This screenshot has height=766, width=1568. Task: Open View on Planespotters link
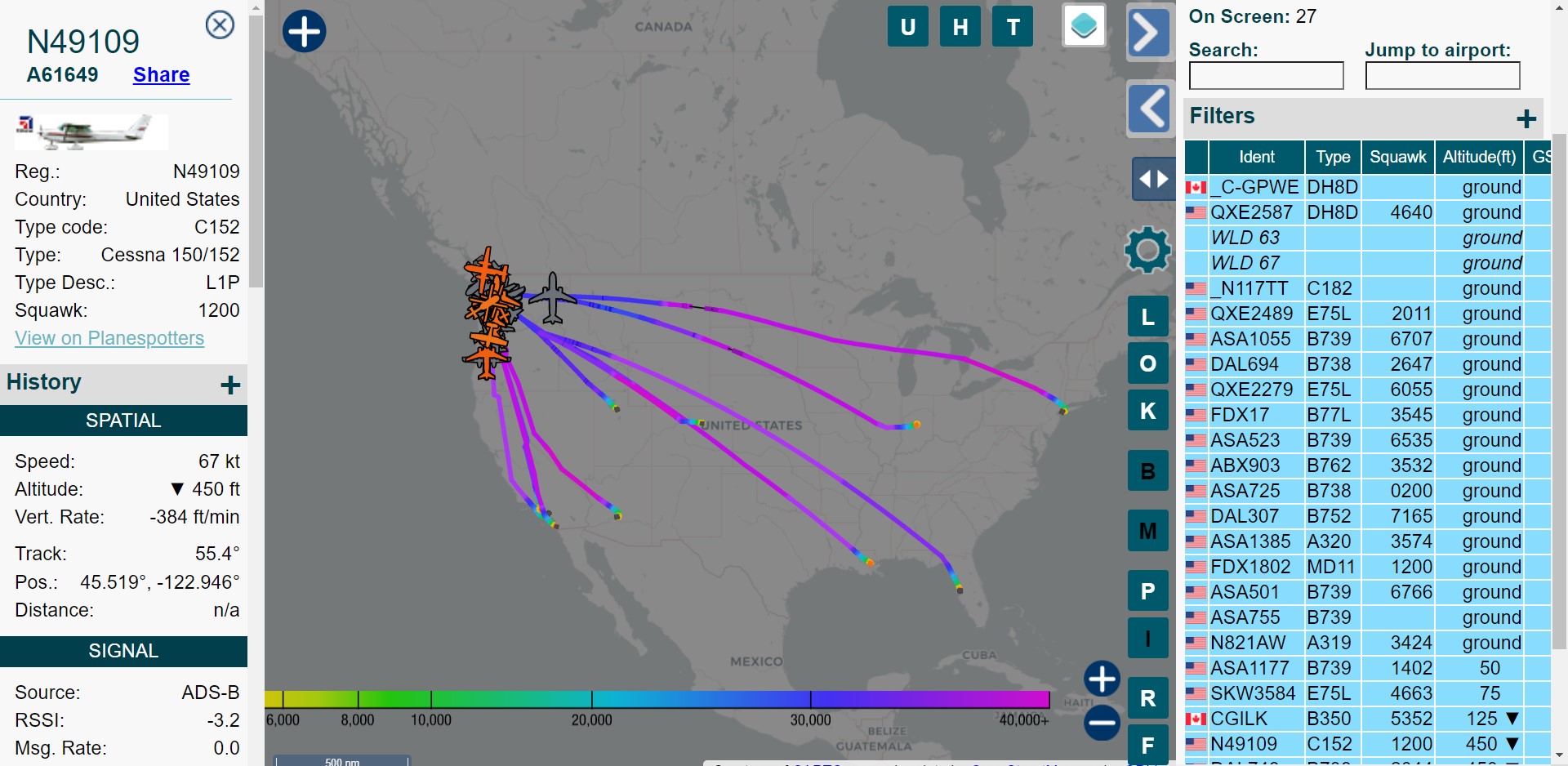tap(109, 338)
